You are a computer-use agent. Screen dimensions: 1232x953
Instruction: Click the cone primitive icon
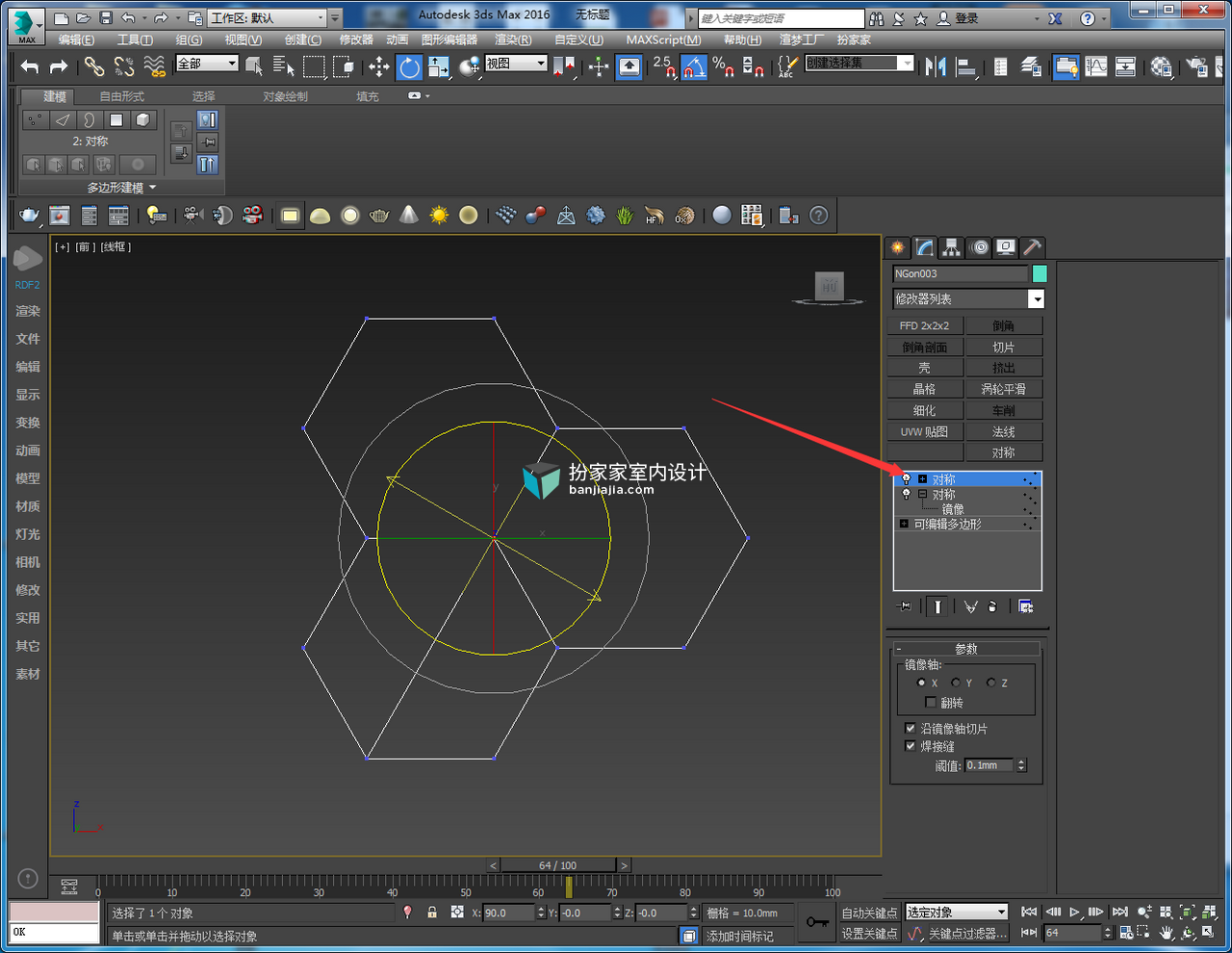pos(409,216)
